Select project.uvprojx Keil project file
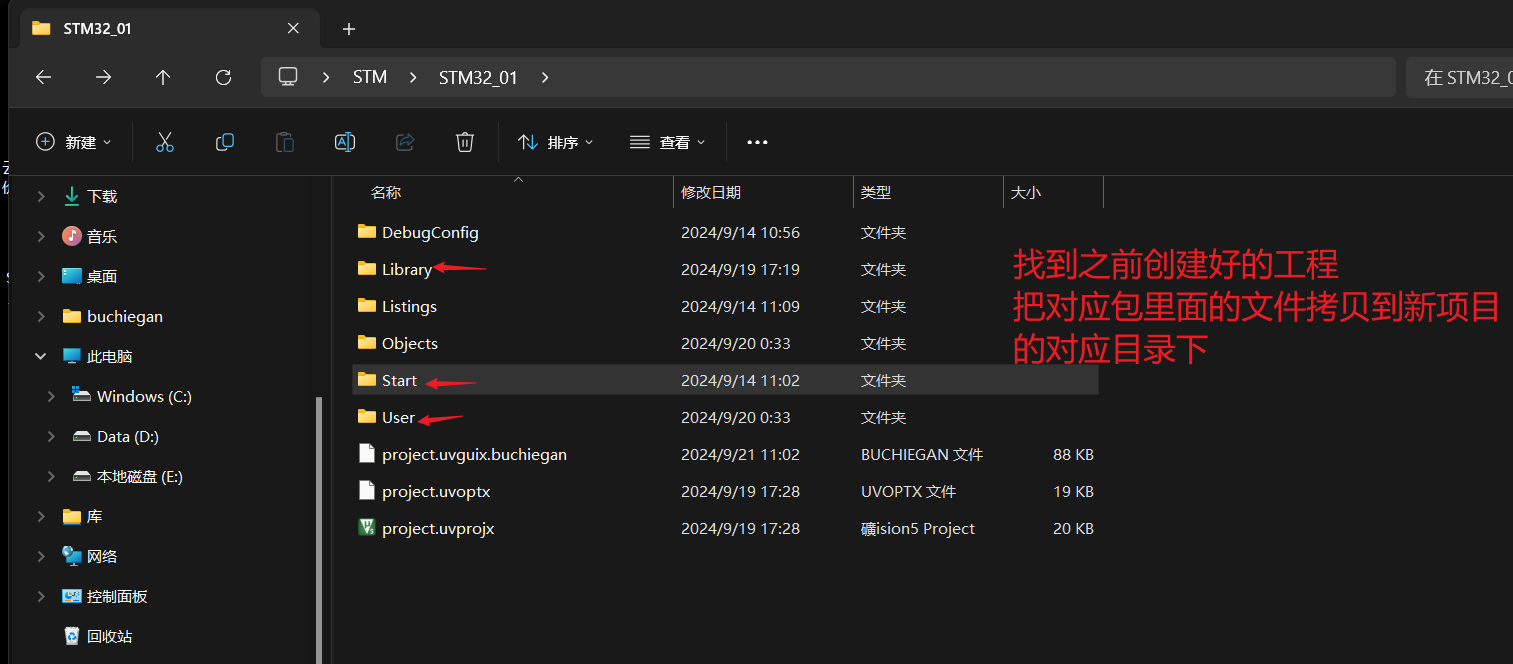 point(725,528)
